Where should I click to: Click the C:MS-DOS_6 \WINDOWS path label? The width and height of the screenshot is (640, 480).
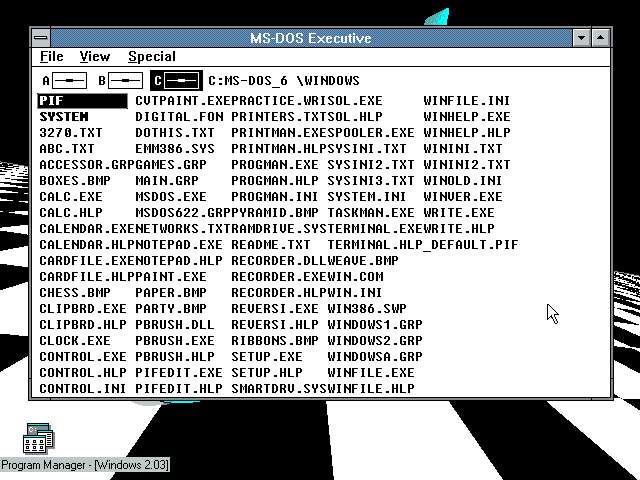point(284,80)
